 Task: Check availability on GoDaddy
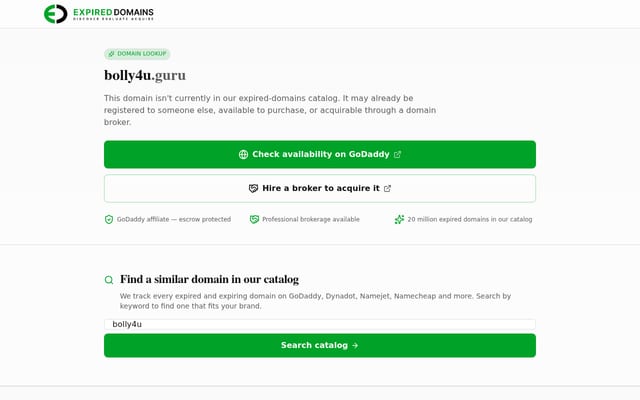(320, 154)
